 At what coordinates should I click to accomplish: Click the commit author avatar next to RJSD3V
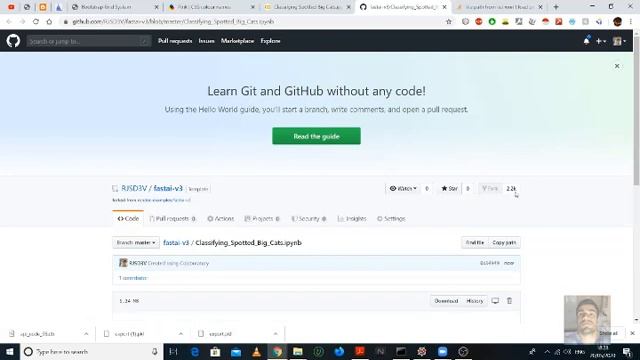click(123, 262)
